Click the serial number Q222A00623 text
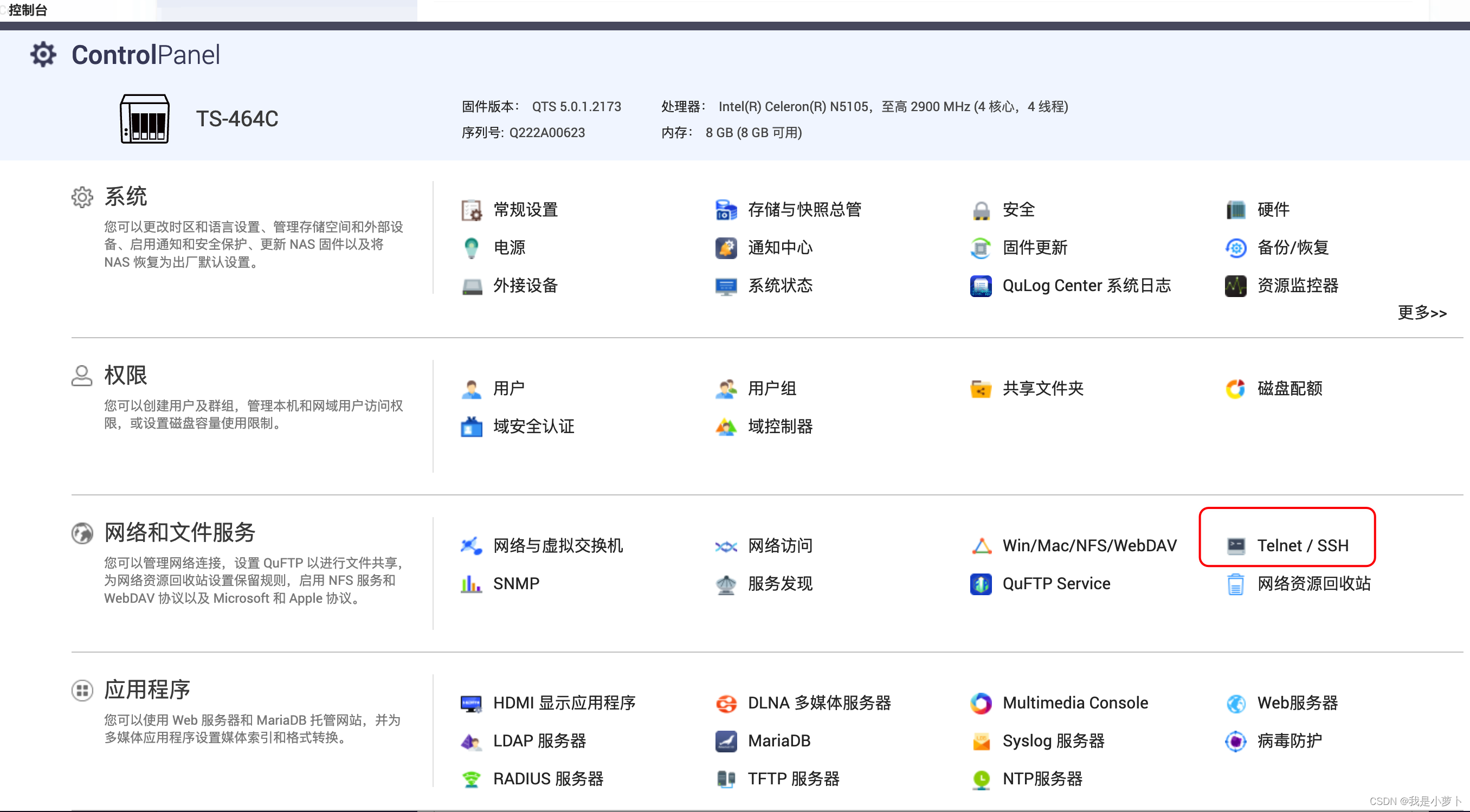This screenshot has width=1470, height=812. coord(547,133)
